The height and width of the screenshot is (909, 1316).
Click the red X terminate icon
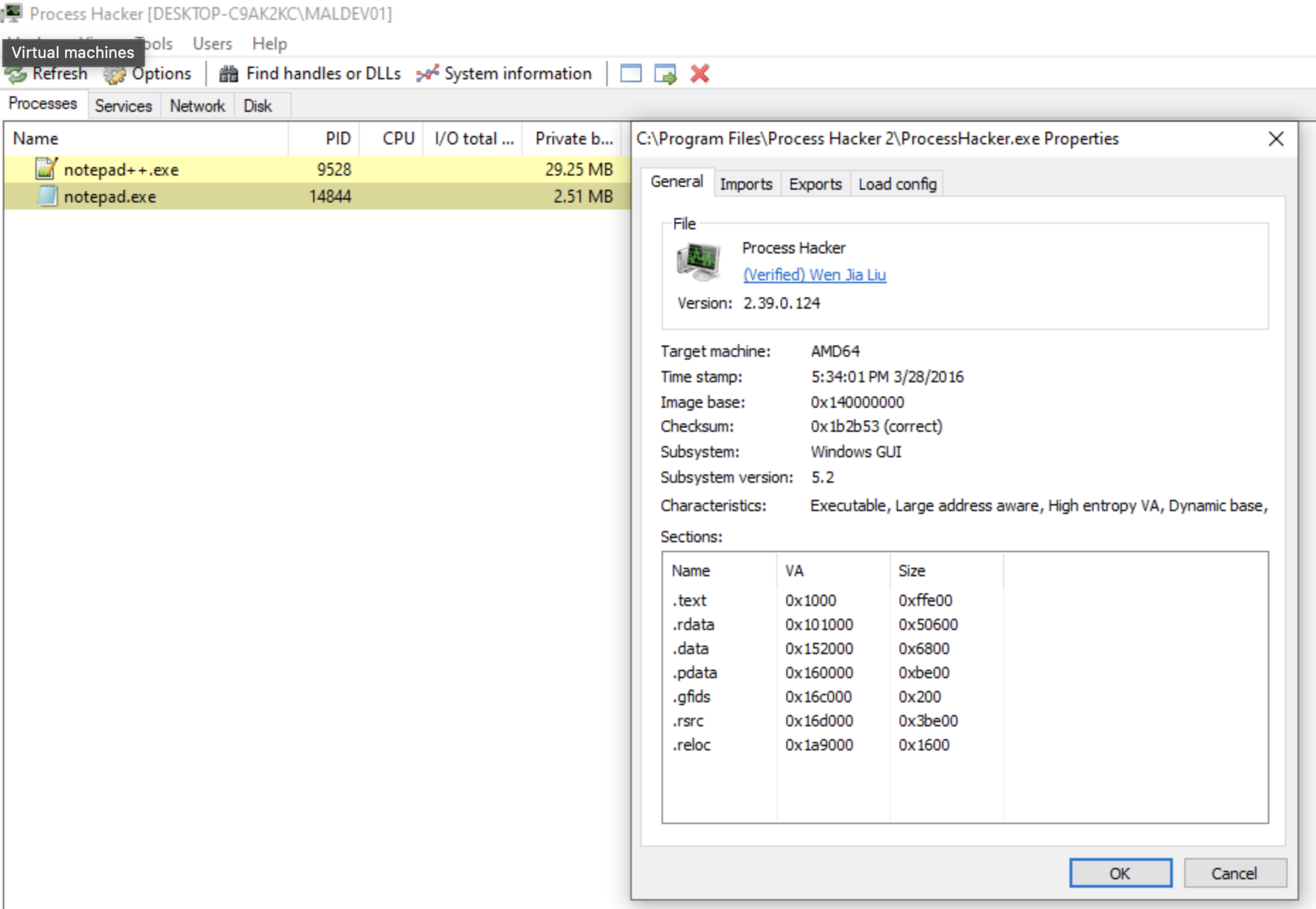(x=700, y=74)
